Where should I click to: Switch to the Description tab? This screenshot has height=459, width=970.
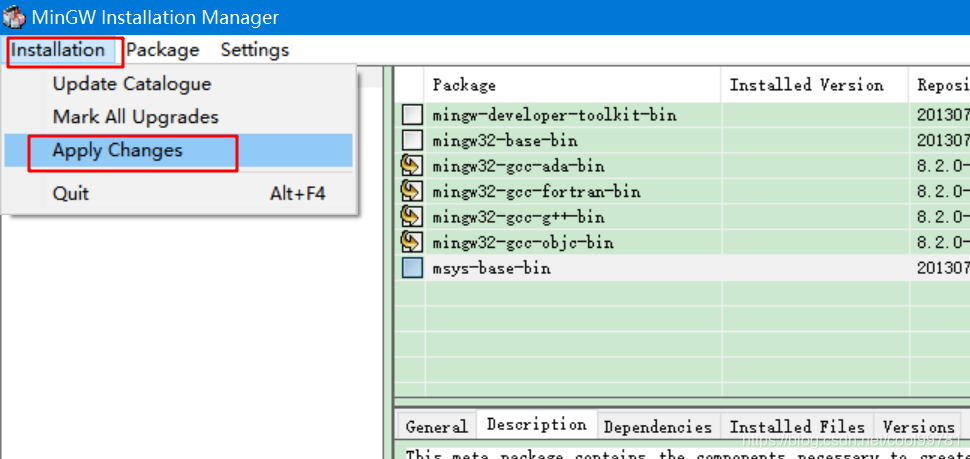click(x=536, y=425)
